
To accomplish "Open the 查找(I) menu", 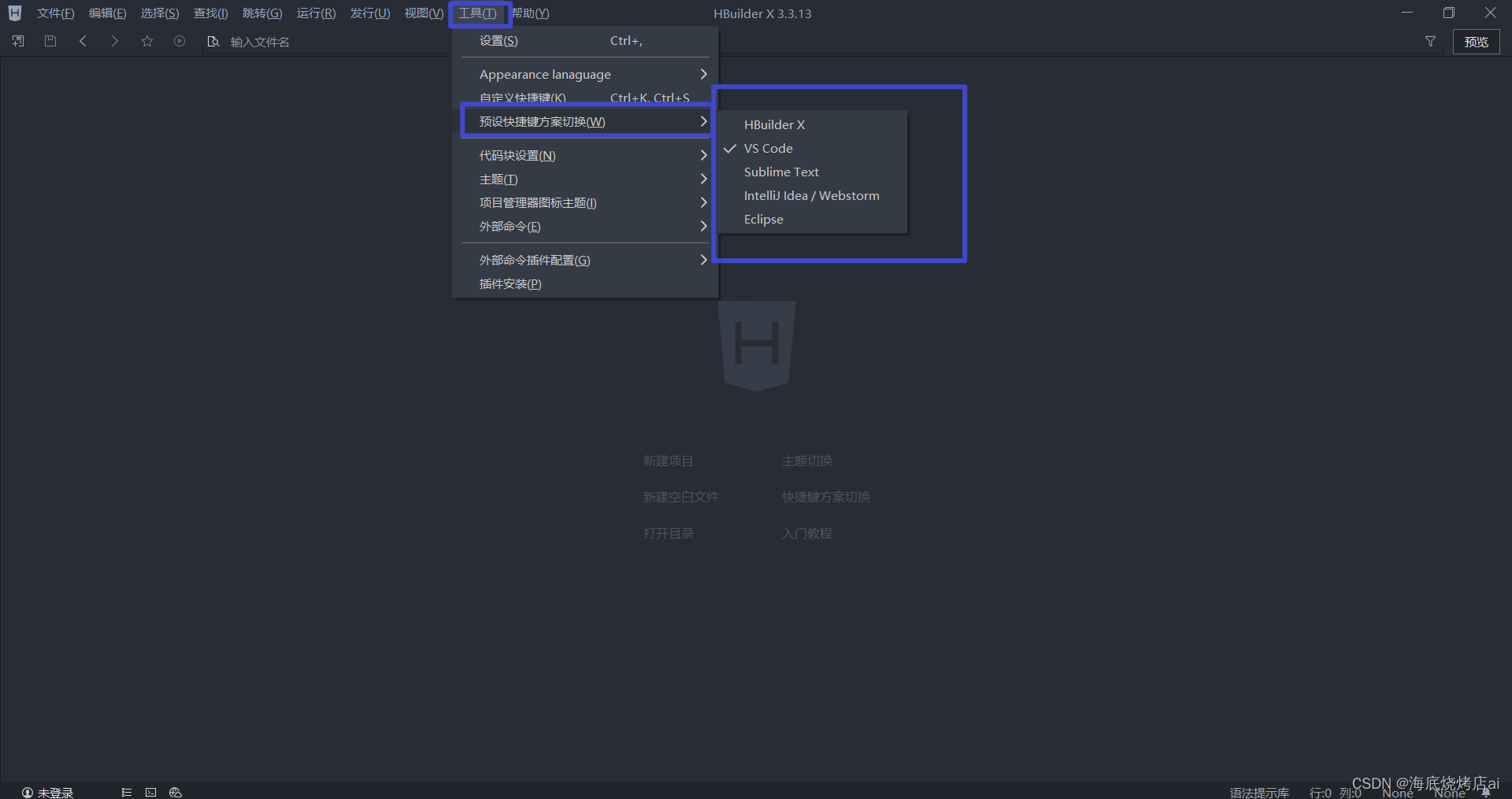I will (x=211, y=13).
